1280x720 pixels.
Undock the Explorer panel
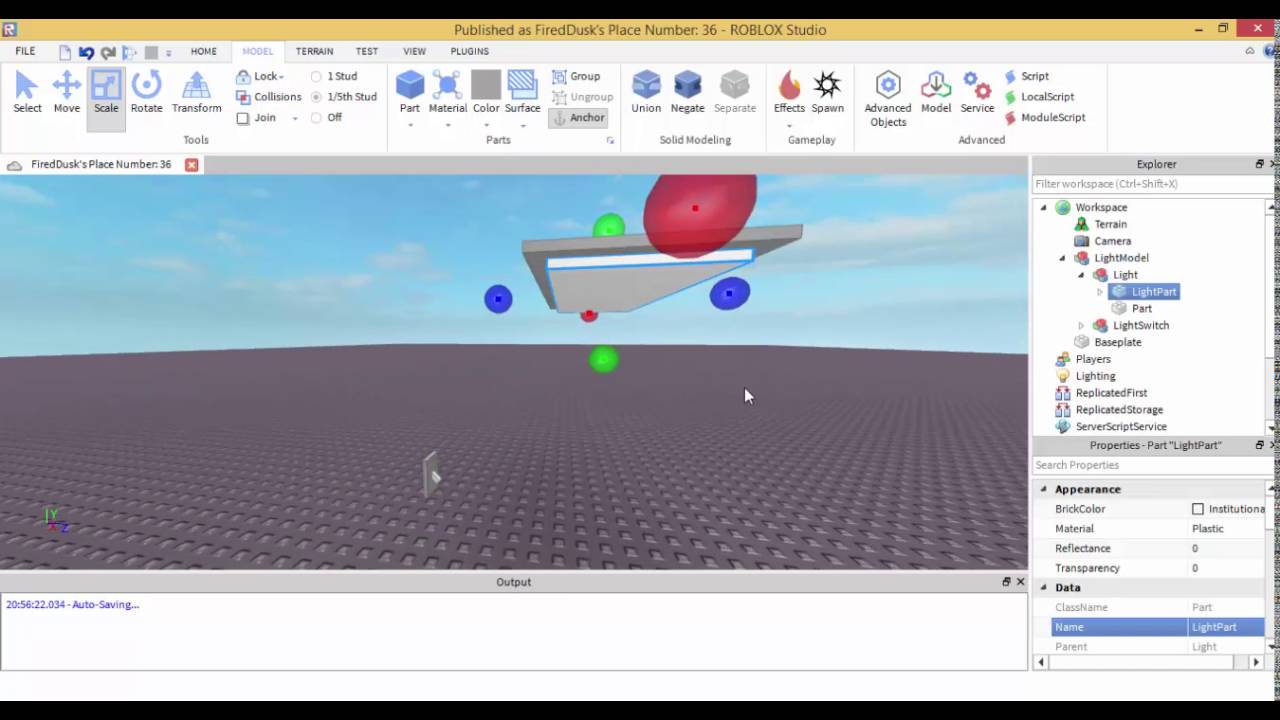coord(1259,164)
